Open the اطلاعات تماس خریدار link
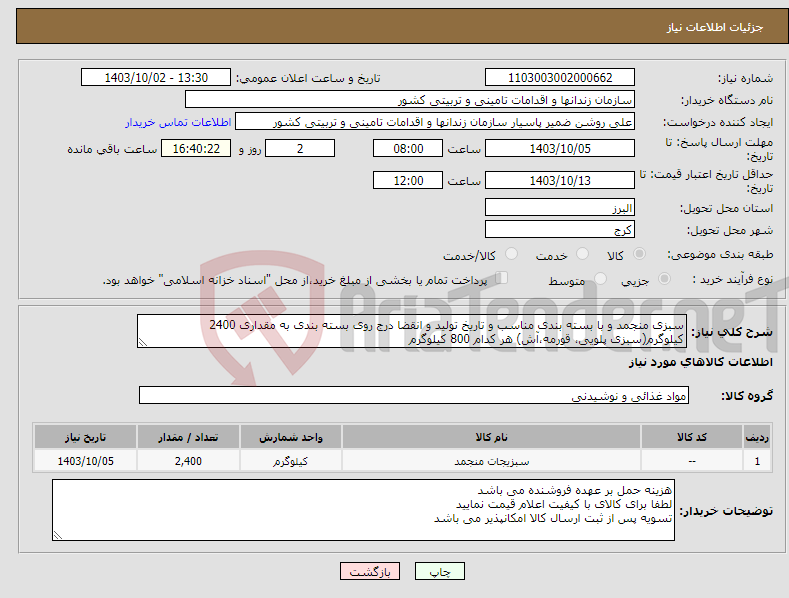This screenshot has width=789, height=598. click(178, 122)
